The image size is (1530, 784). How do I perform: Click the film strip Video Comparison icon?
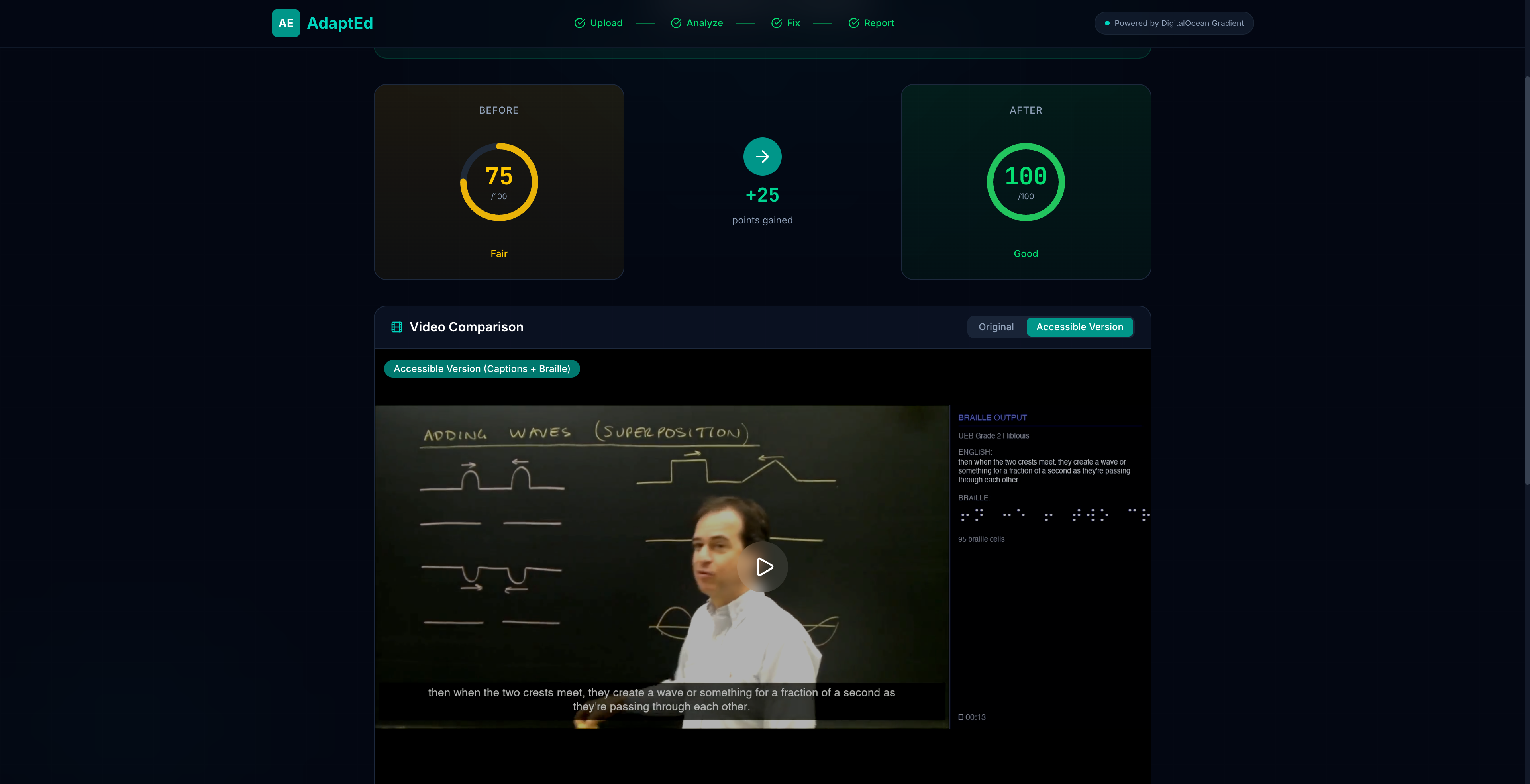[397, 327]
